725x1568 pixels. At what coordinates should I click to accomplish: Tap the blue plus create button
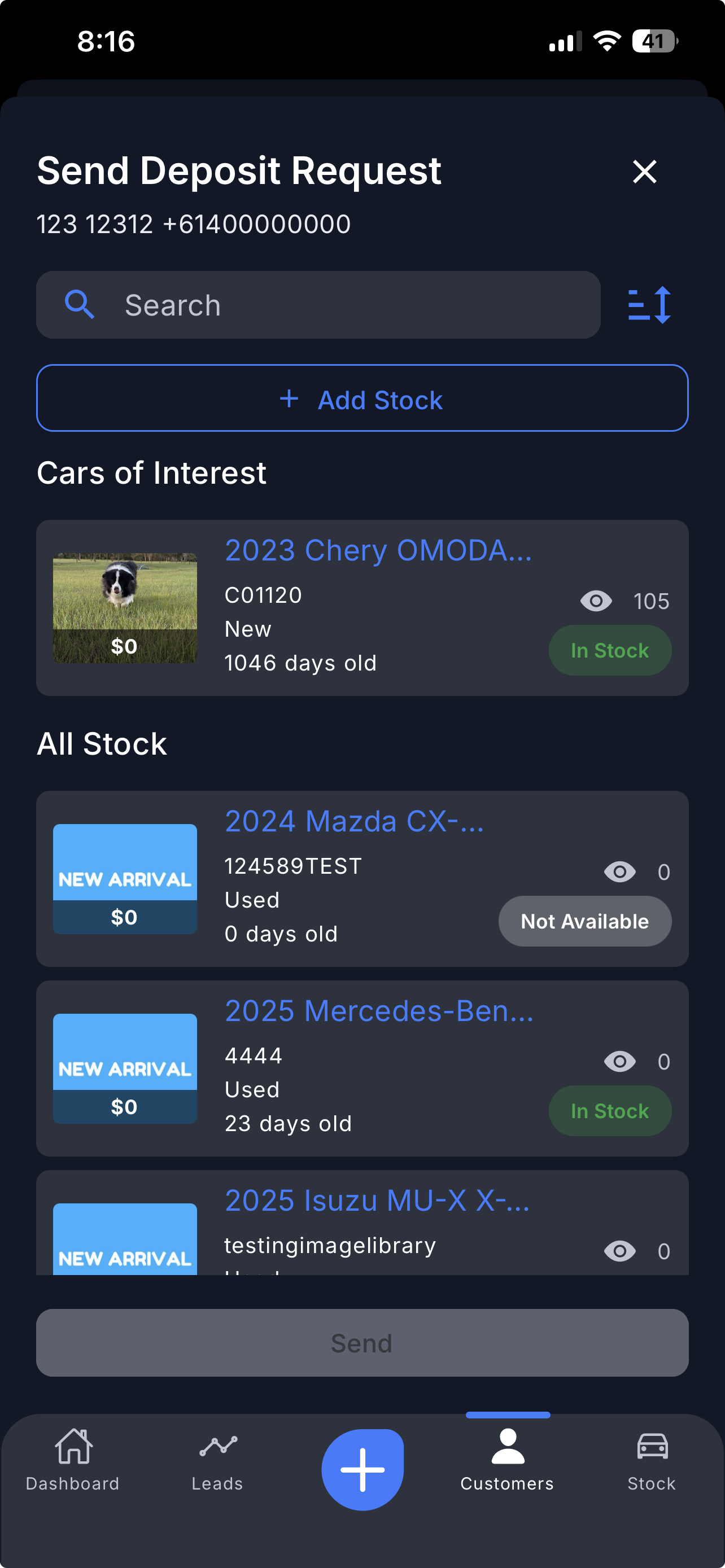point(362,1469)
